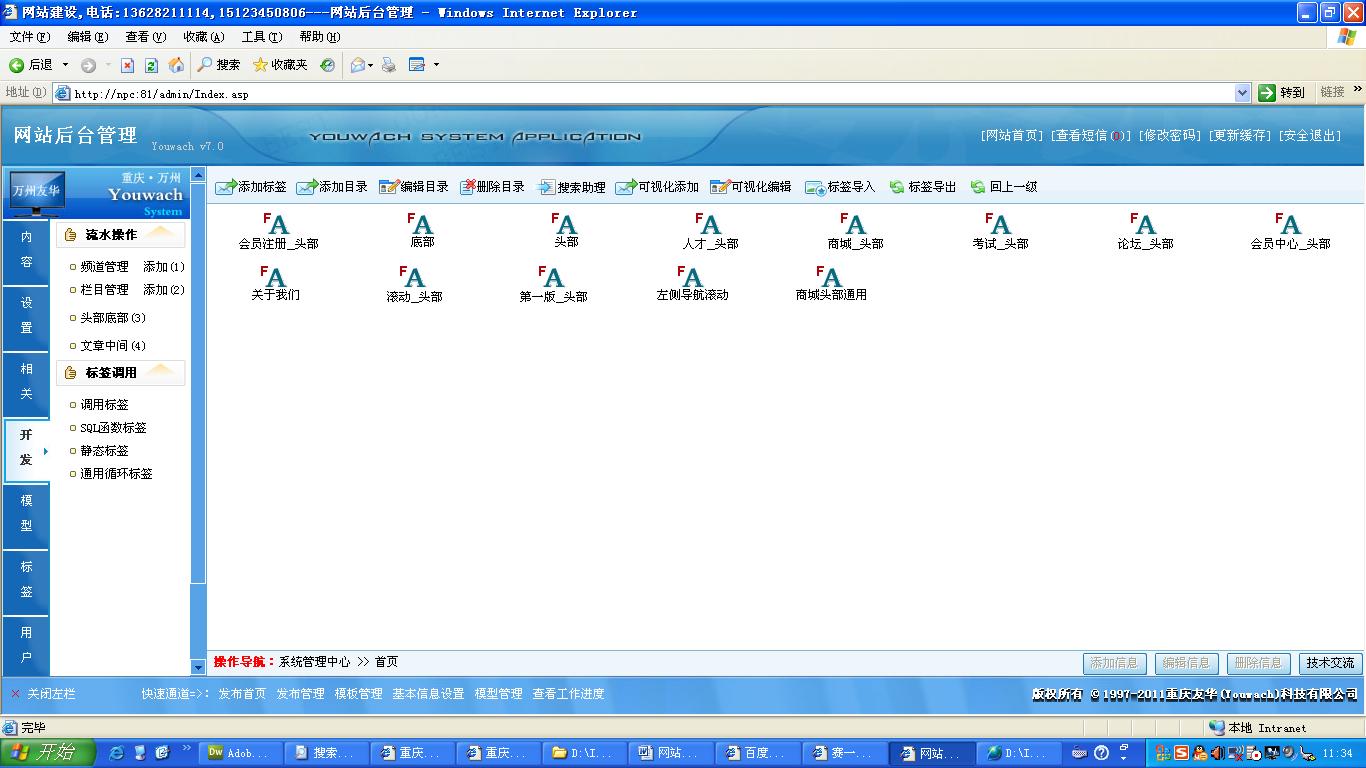Click the IE stop loading icon

click(x=127, y=65)
